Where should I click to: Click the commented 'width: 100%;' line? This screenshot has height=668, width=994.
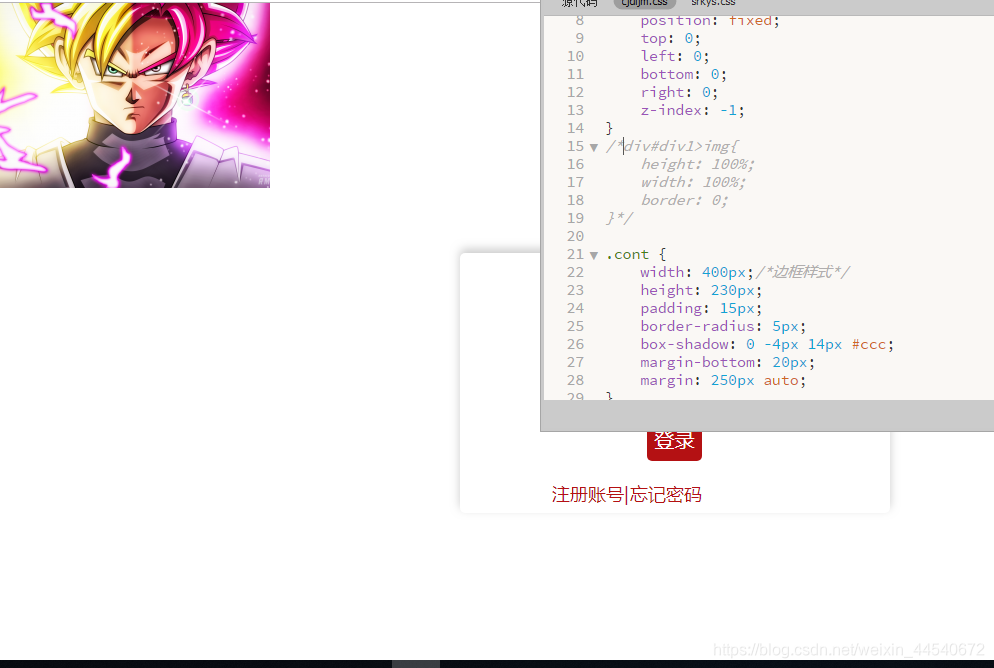pyautogui.click(x=693, y=183)
